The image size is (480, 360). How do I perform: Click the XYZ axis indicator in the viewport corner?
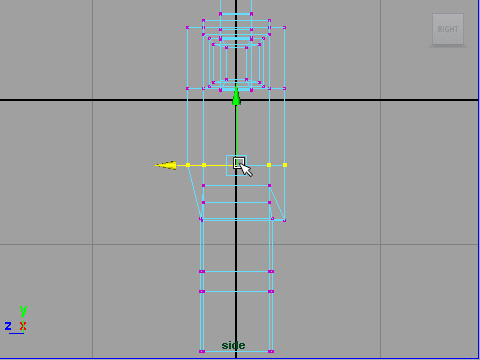coord(16,320)
